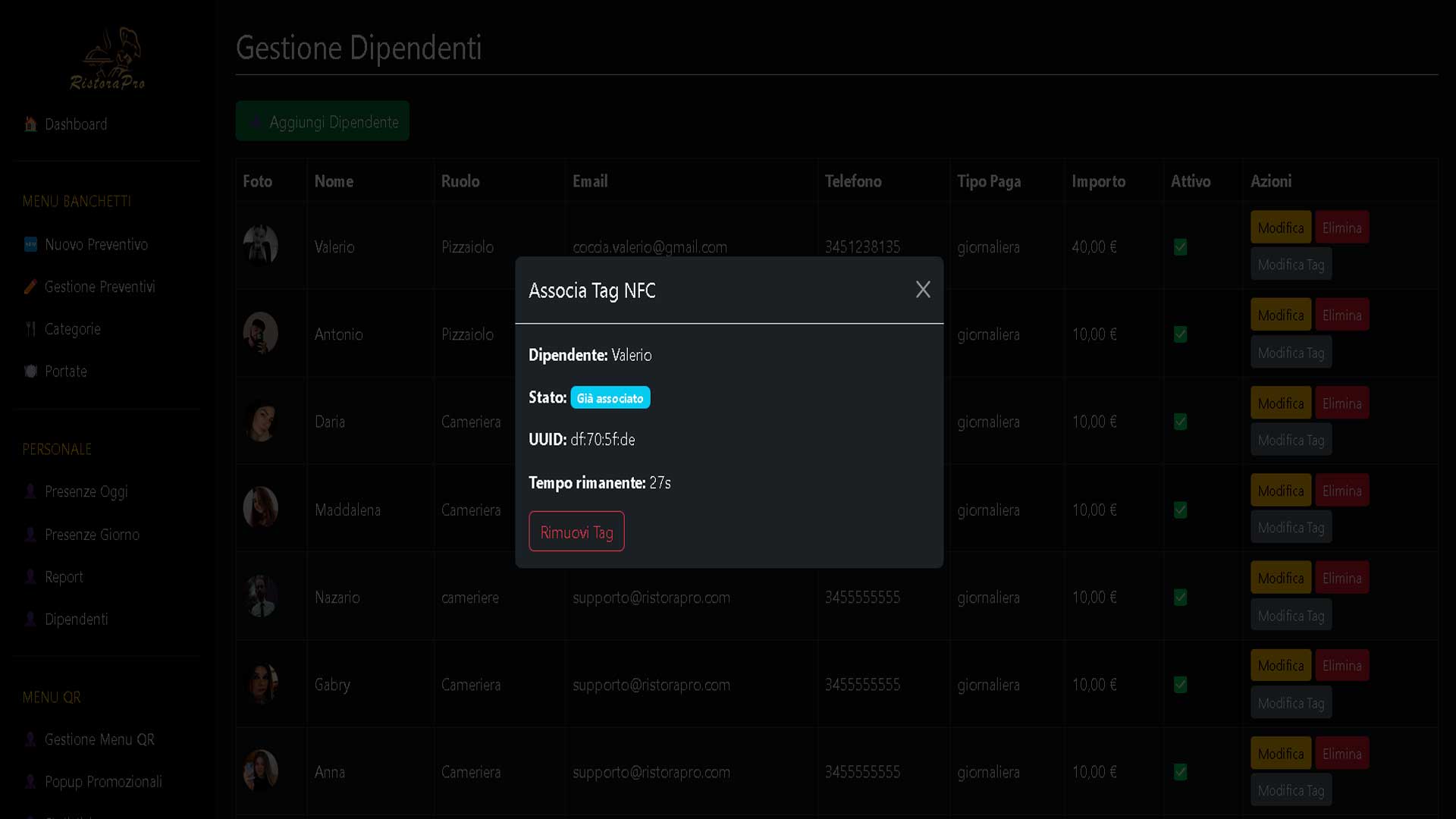
Task: Toggle Attivo checkbox for Nazario
Action: (x=1180, y=598)
